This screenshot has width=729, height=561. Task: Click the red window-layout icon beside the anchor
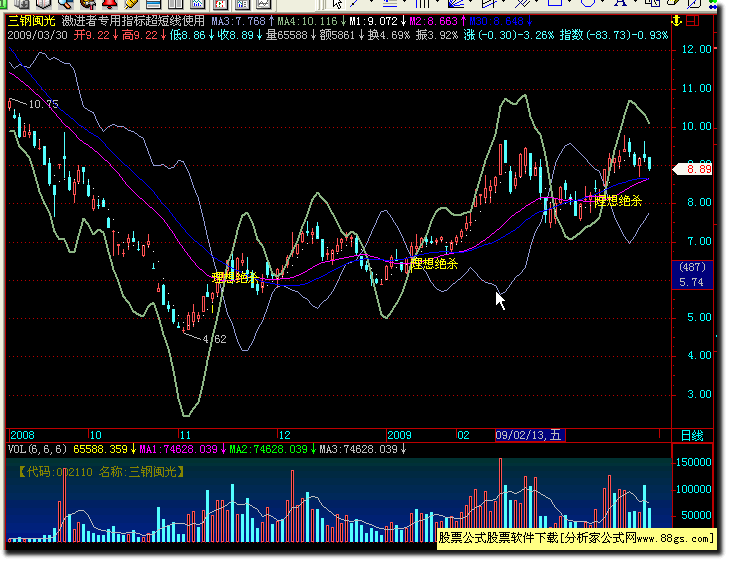tap(693, 20)
